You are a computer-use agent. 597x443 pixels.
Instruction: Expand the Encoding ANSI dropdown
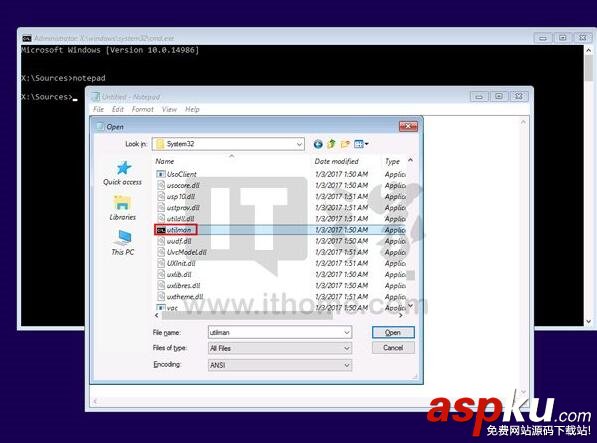[x=346, y=365]
